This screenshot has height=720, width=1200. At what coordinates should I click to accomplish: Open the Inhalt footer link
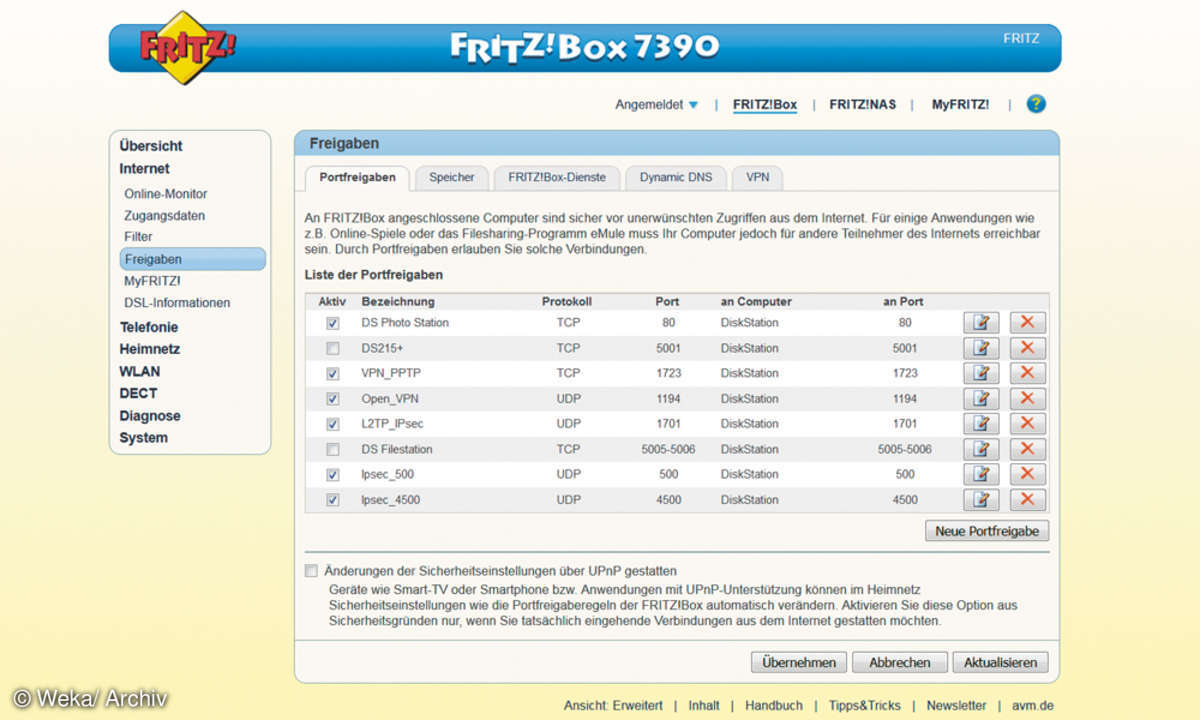(704, 705)
